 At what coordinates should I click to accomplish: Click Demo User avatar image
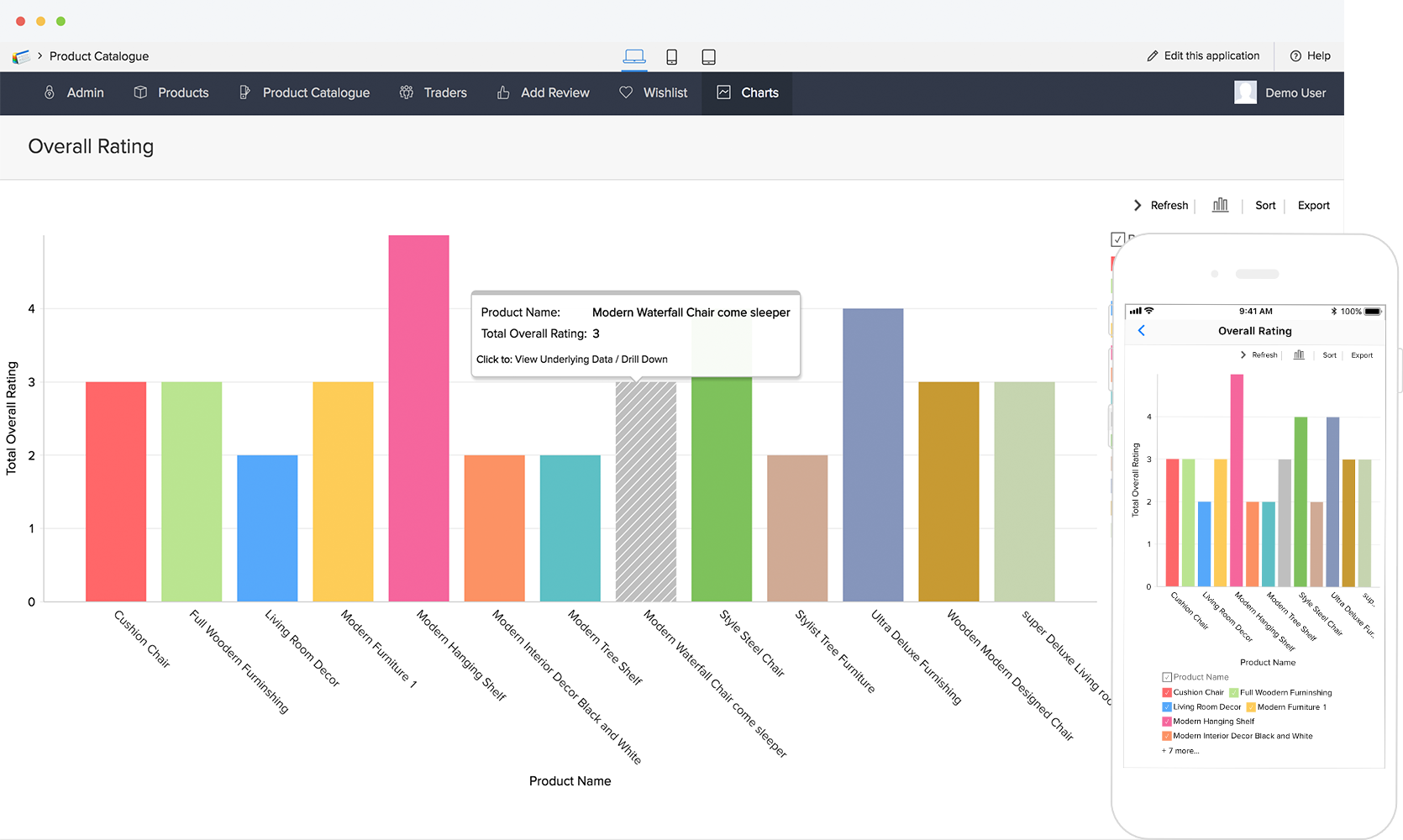pos(1245,92)
